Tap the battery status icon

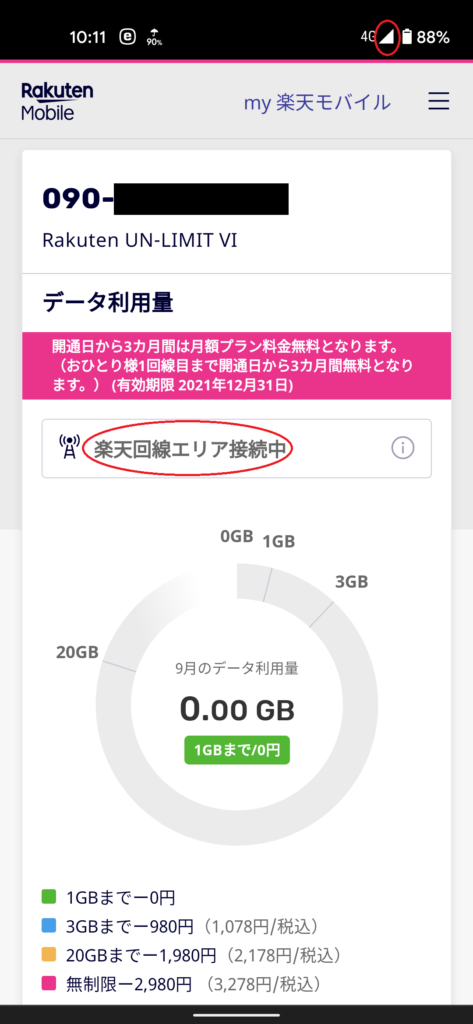coord(408,37)
